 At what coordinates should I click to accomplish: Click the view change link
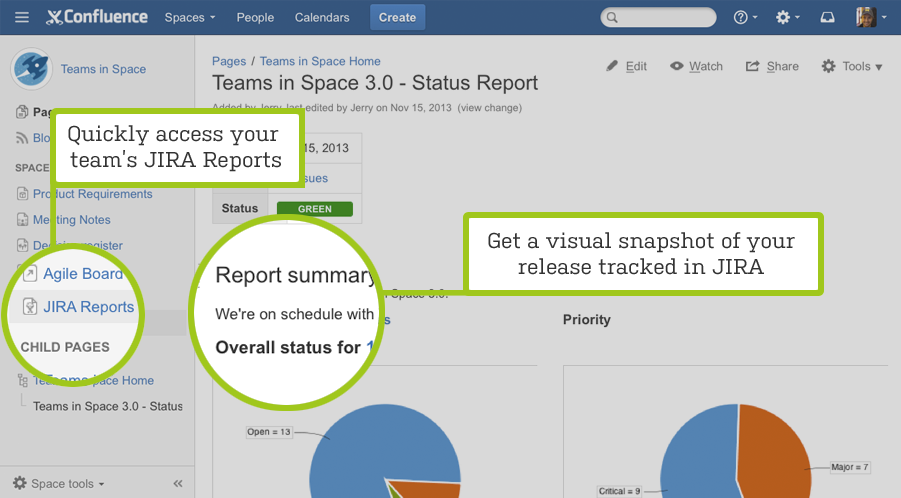(490, 108)
